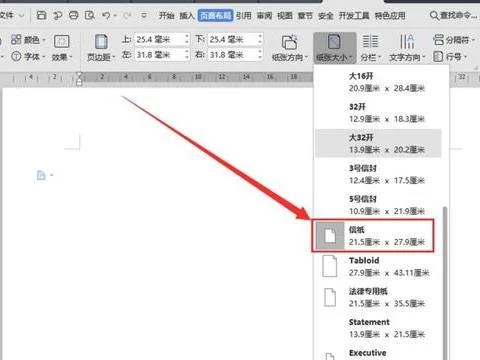Click the Print icon in quick toolbar
The image size is (480, 360).
[74, 15]
